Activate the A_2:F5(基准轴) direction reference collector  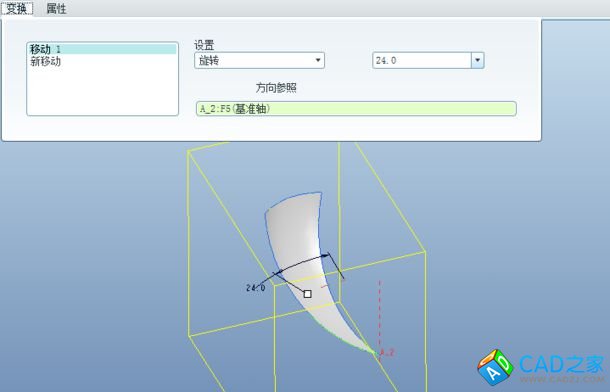tap(356, 108)
